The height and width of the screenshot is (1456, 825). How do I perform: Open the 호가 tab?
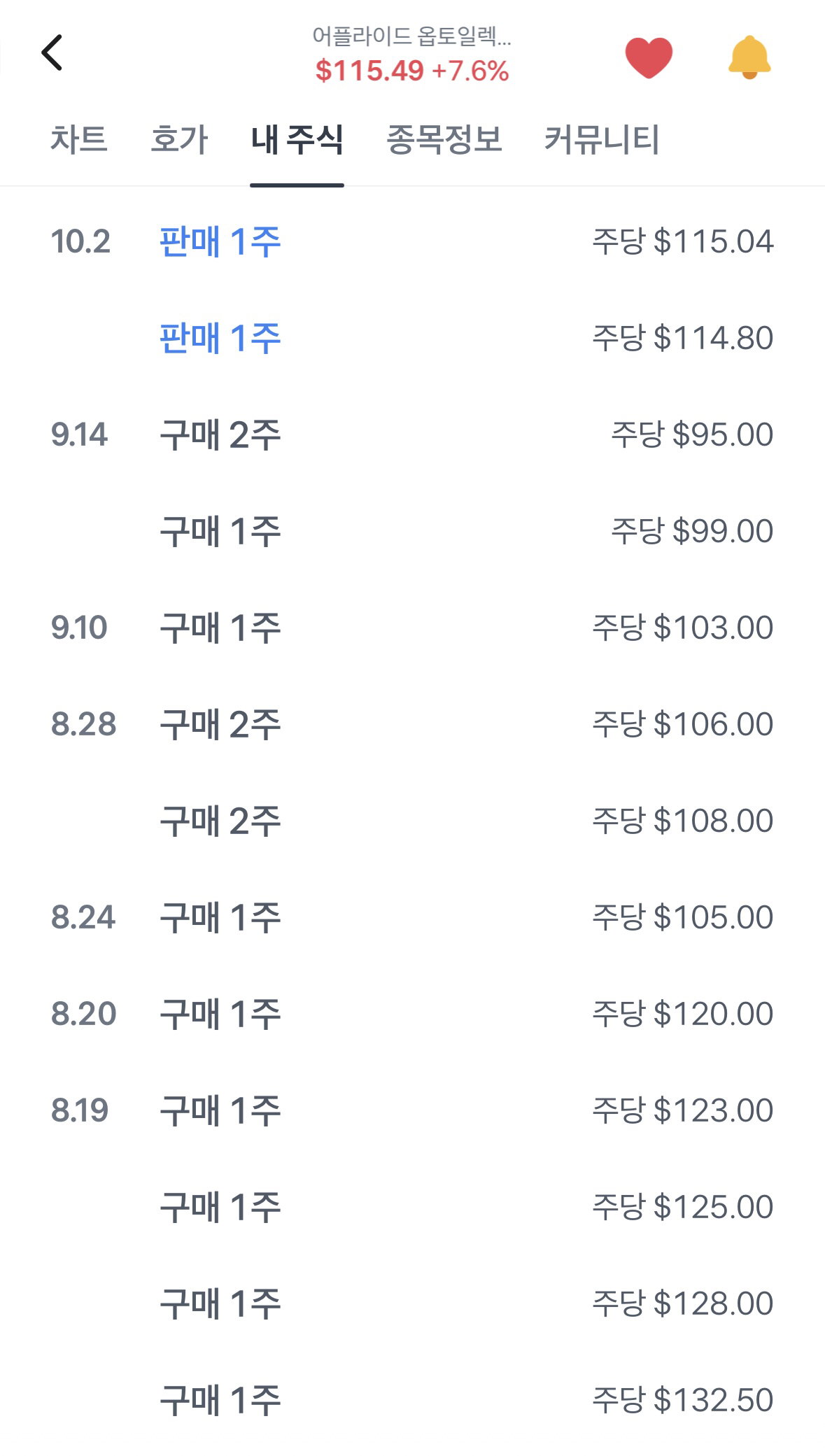point(179,139)
